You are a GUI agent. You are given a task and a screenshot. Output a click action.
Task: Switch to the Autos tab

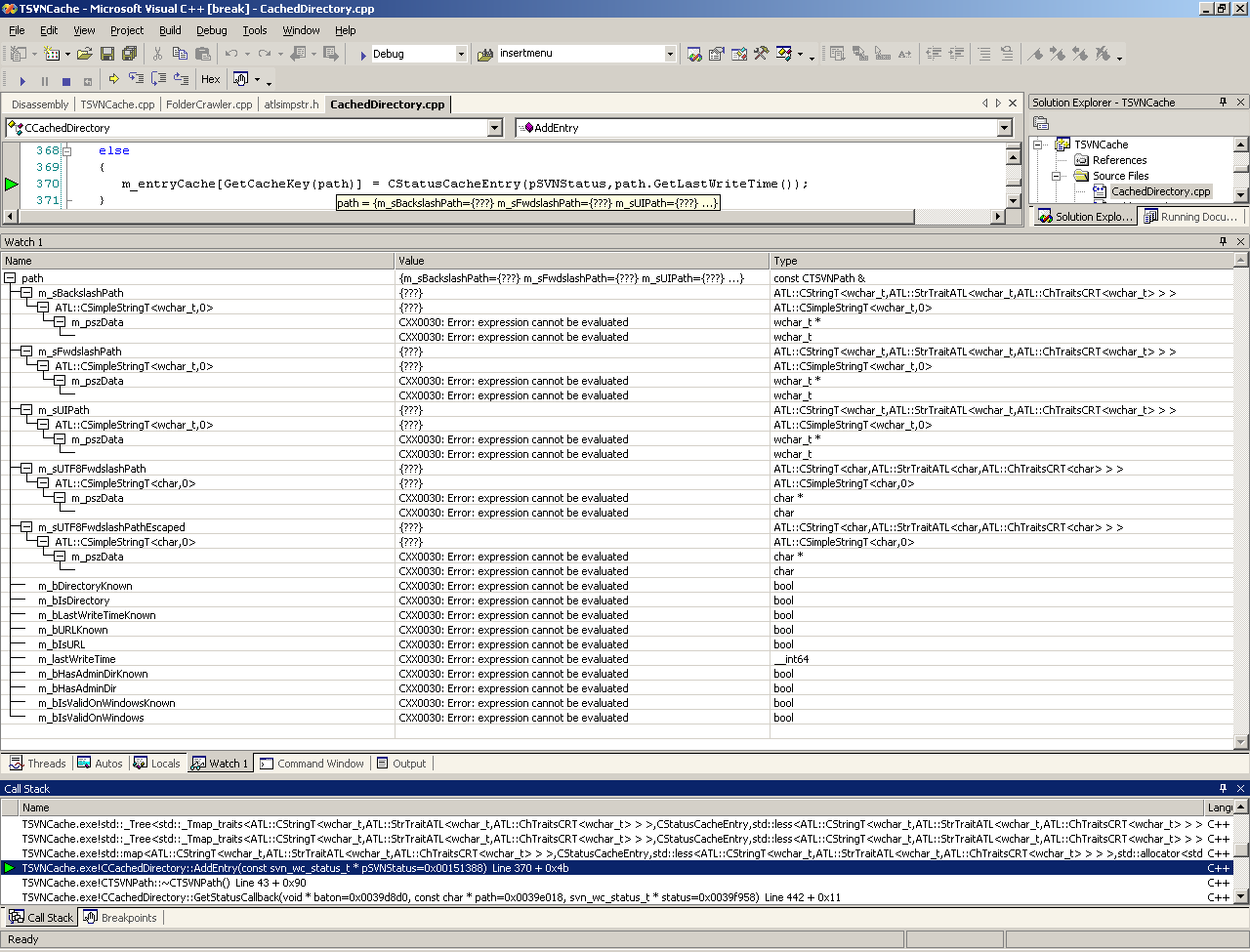click(x=100, y=764)
